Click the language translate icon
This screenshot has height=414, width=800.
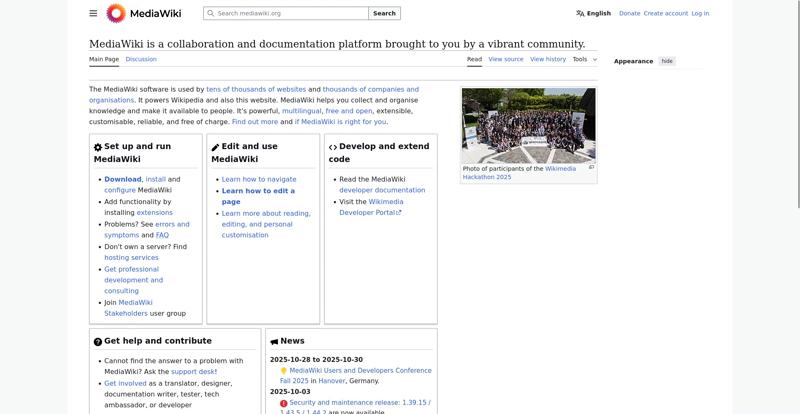tap(580, 13)
